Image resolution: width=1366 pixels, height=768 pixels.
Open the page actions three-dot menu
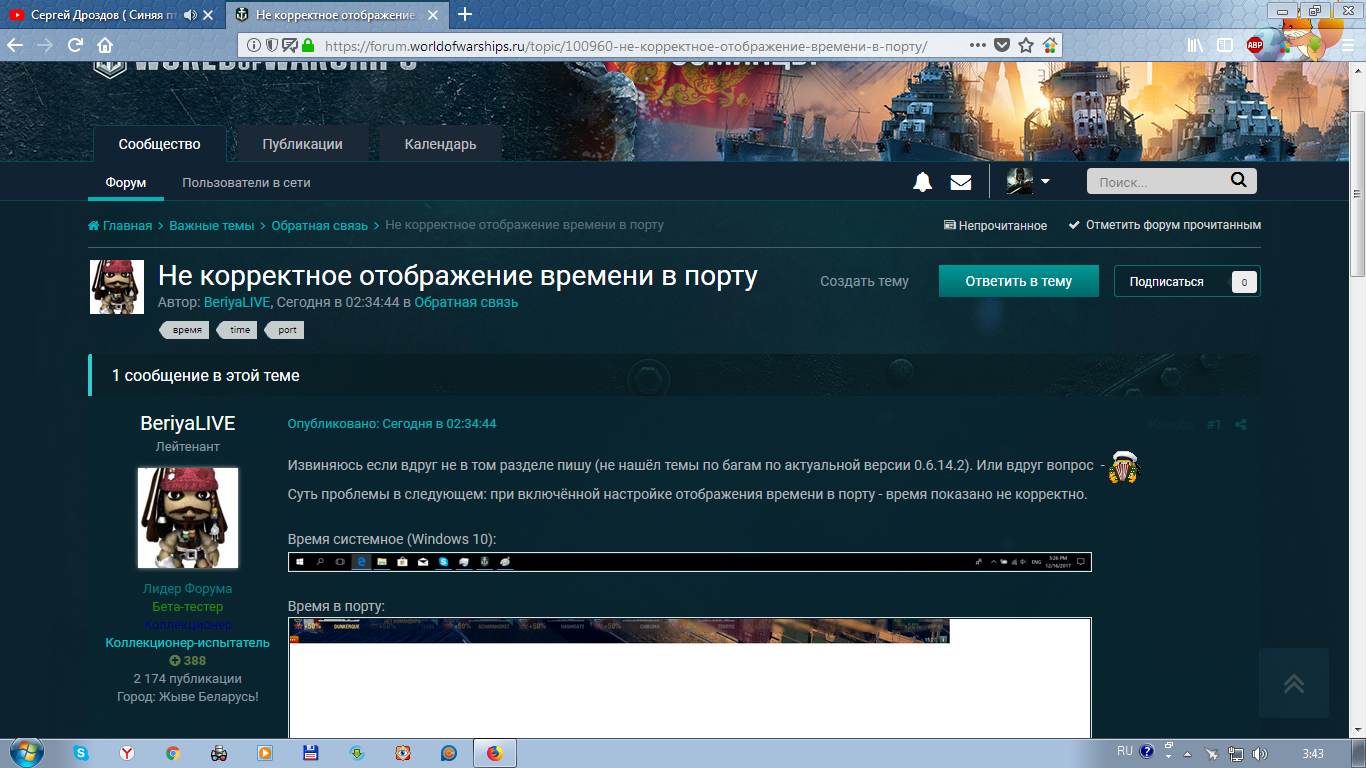click(978, 46)
